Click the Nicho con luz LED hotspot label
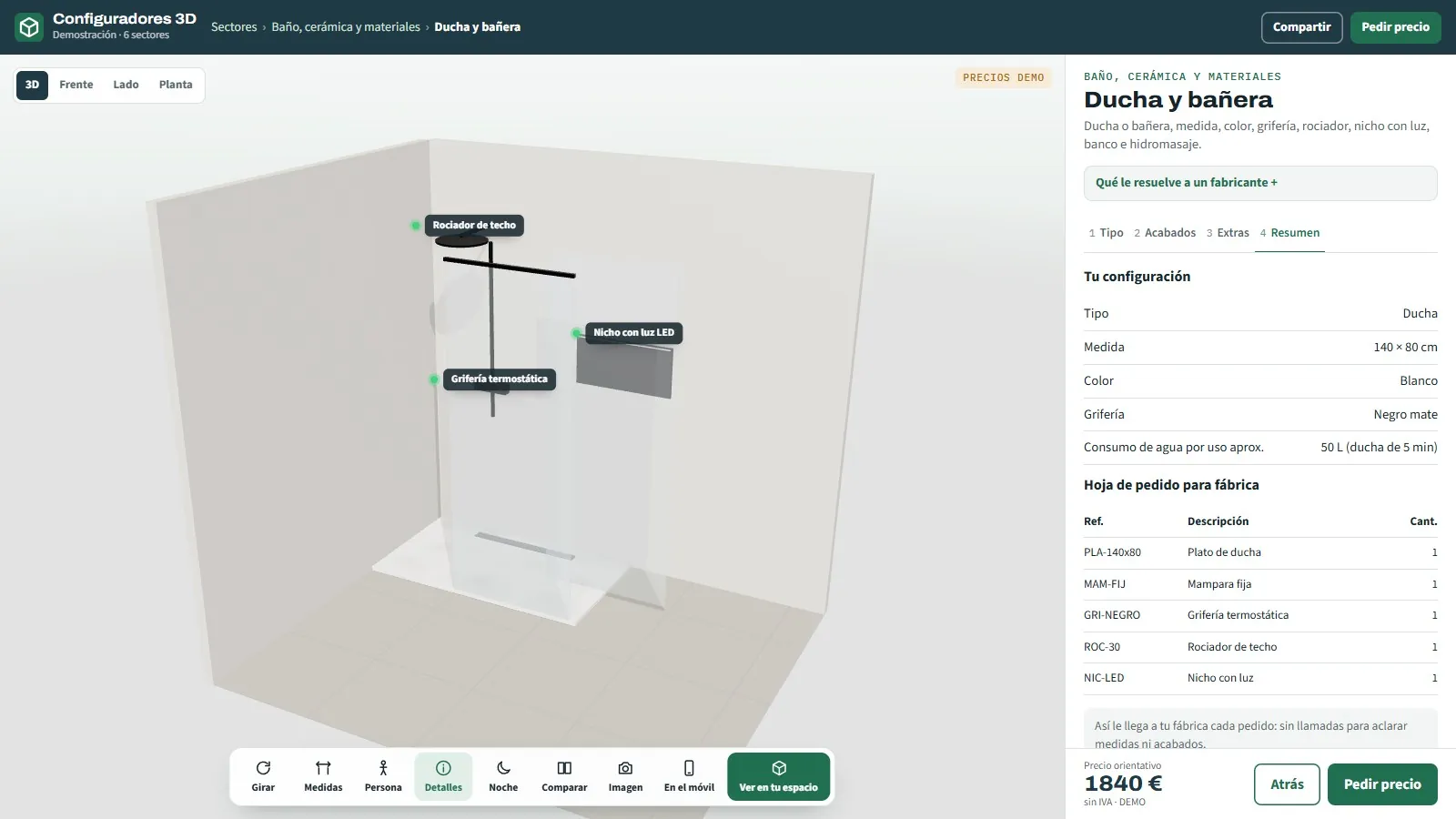This screenshot has width=1456, height=819. click(634, 332)
